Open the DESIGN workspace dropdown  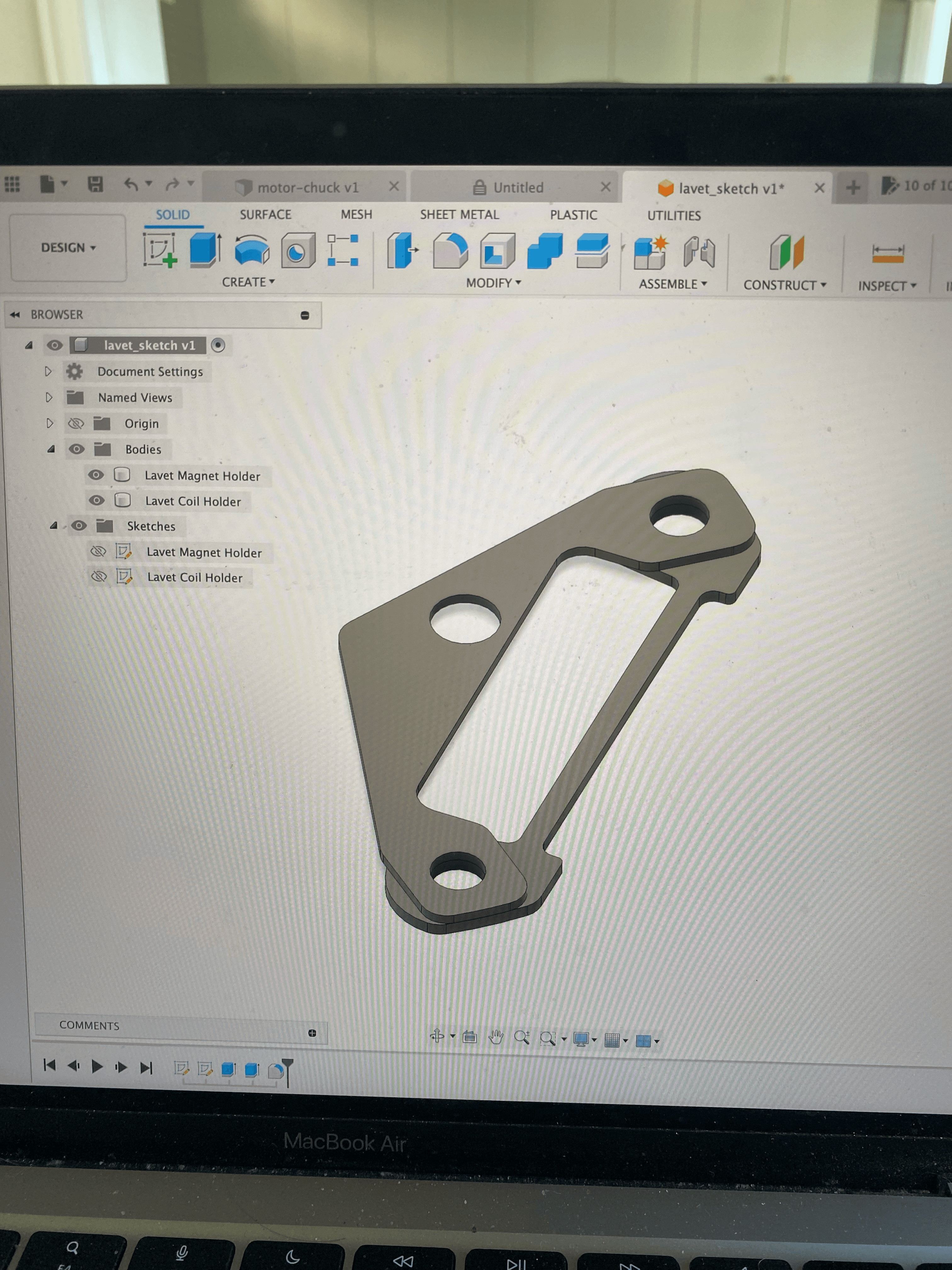tap(68, 248)
